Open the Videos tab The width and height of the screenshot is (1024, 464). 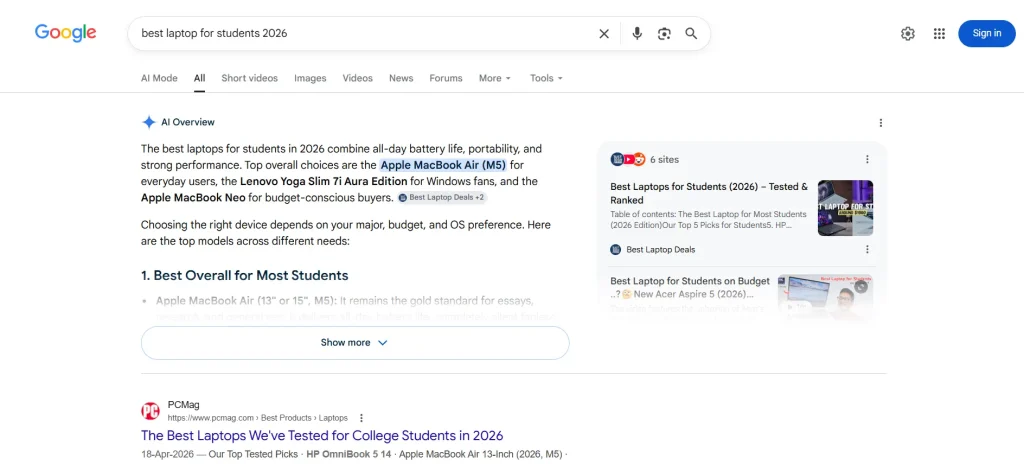pos(358,78)
